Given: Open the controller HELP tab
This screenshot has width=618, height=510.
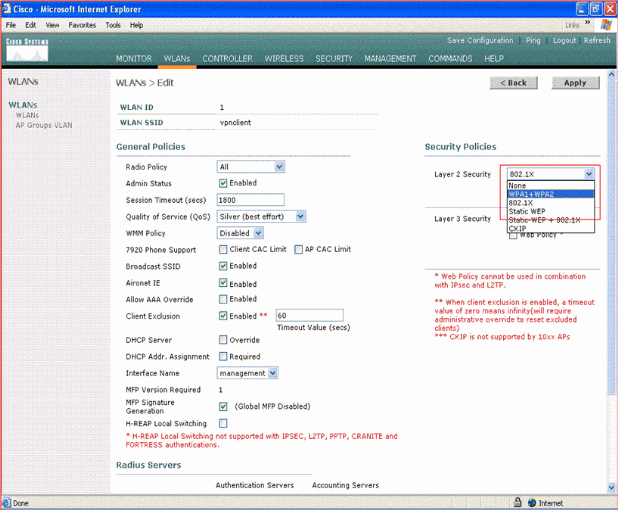Looking at the screenshot, I should [x=494, y=59].
